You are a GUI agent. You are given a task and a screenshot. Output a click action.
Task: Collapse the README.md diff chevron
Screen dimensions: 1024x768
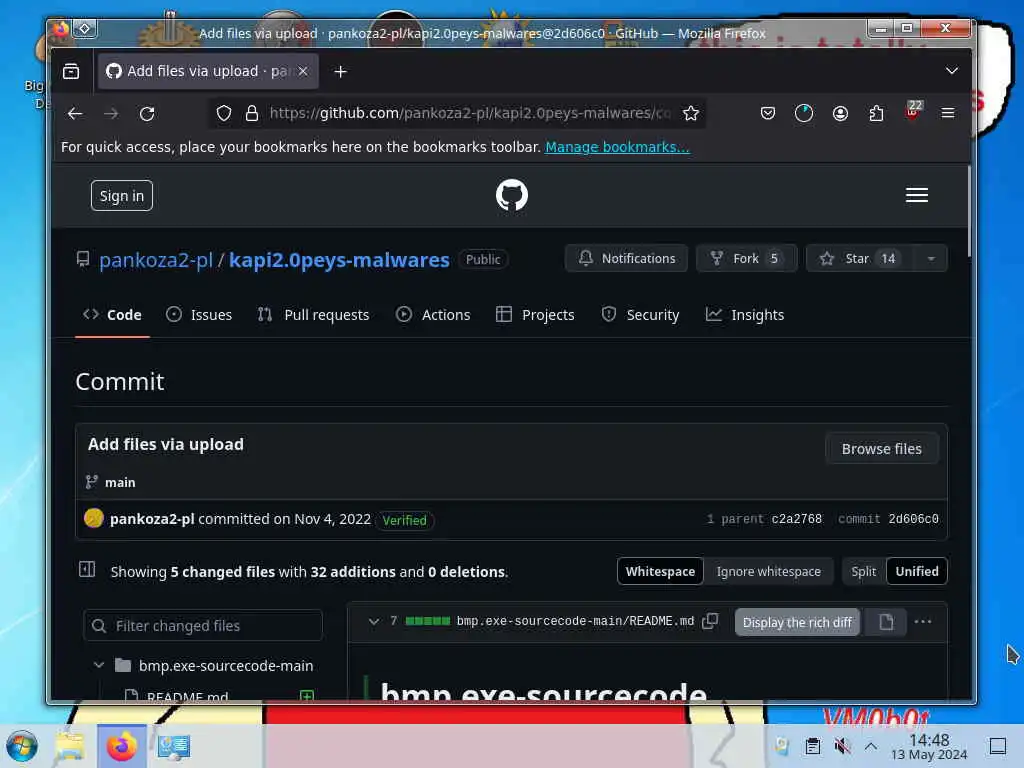[374, 621]
